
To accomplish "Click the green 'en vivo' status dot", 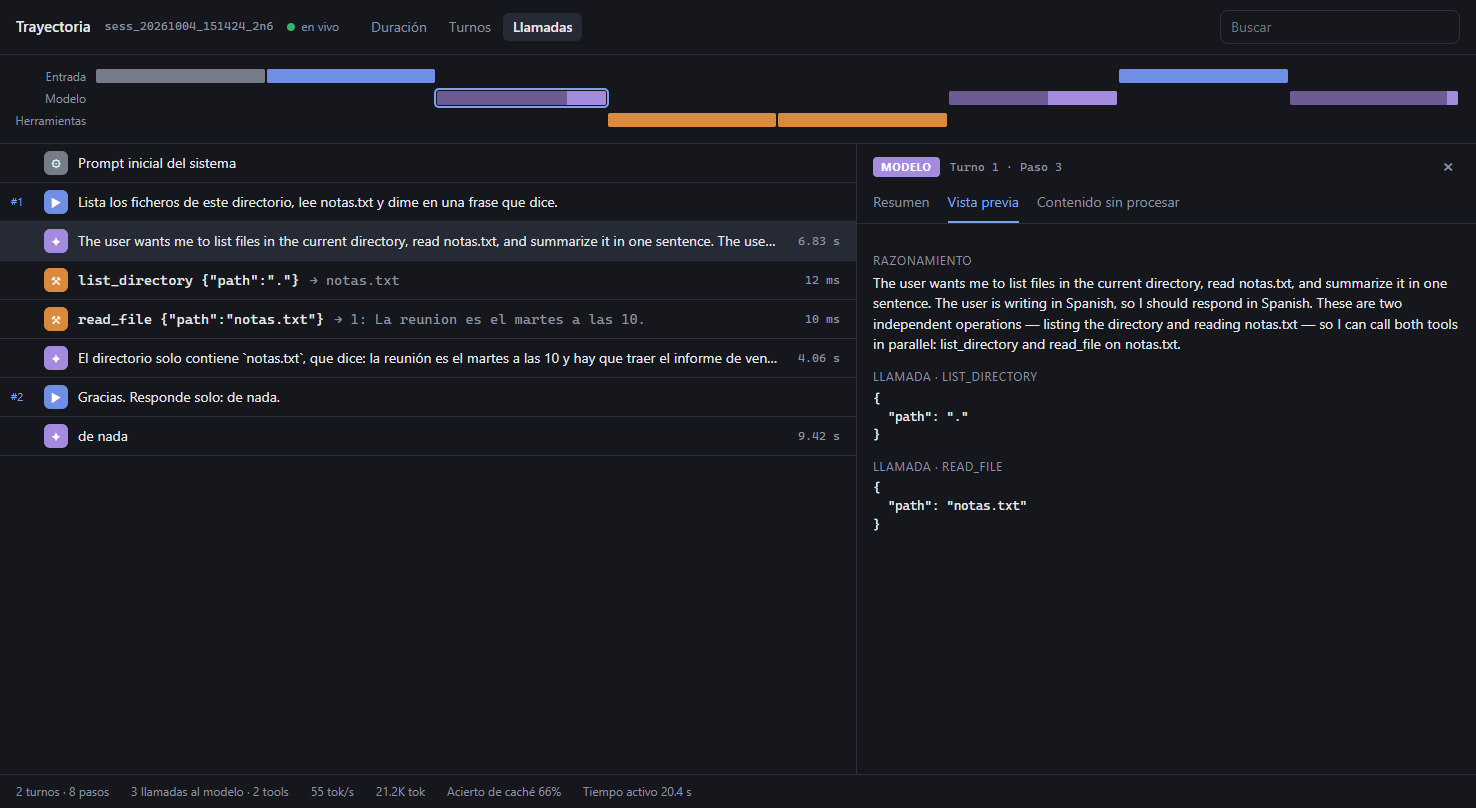I will coord(291,27).
